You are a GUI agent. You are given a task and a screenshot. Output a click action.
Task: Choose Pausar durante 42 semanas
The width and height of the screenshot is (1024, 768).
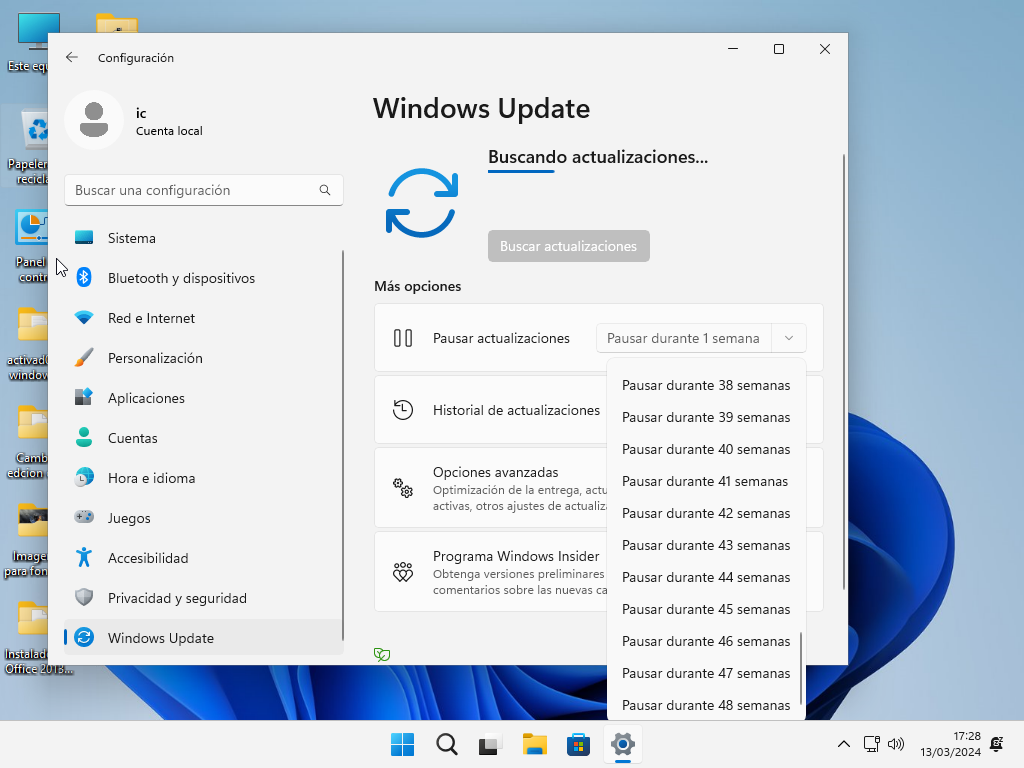pyautogui.click(x=706, y=513)
